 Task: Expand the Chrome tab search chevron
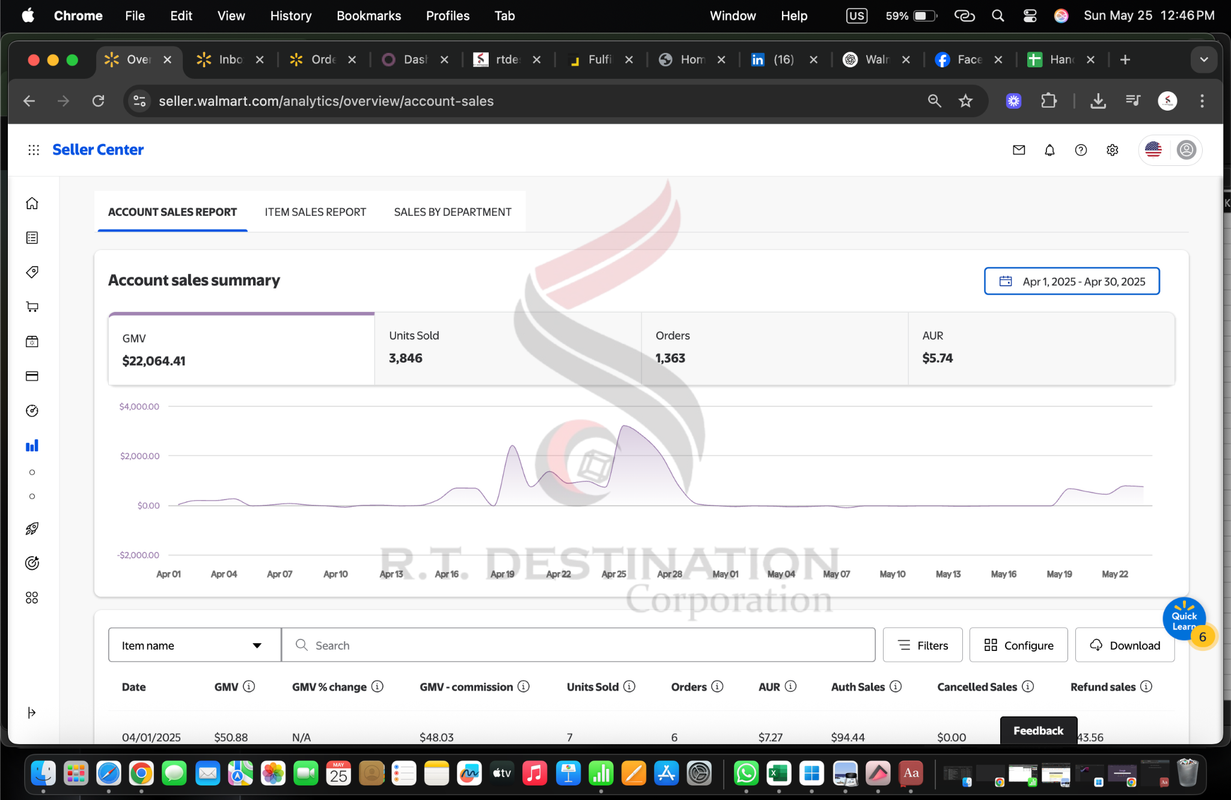[x=1204, y=60]
